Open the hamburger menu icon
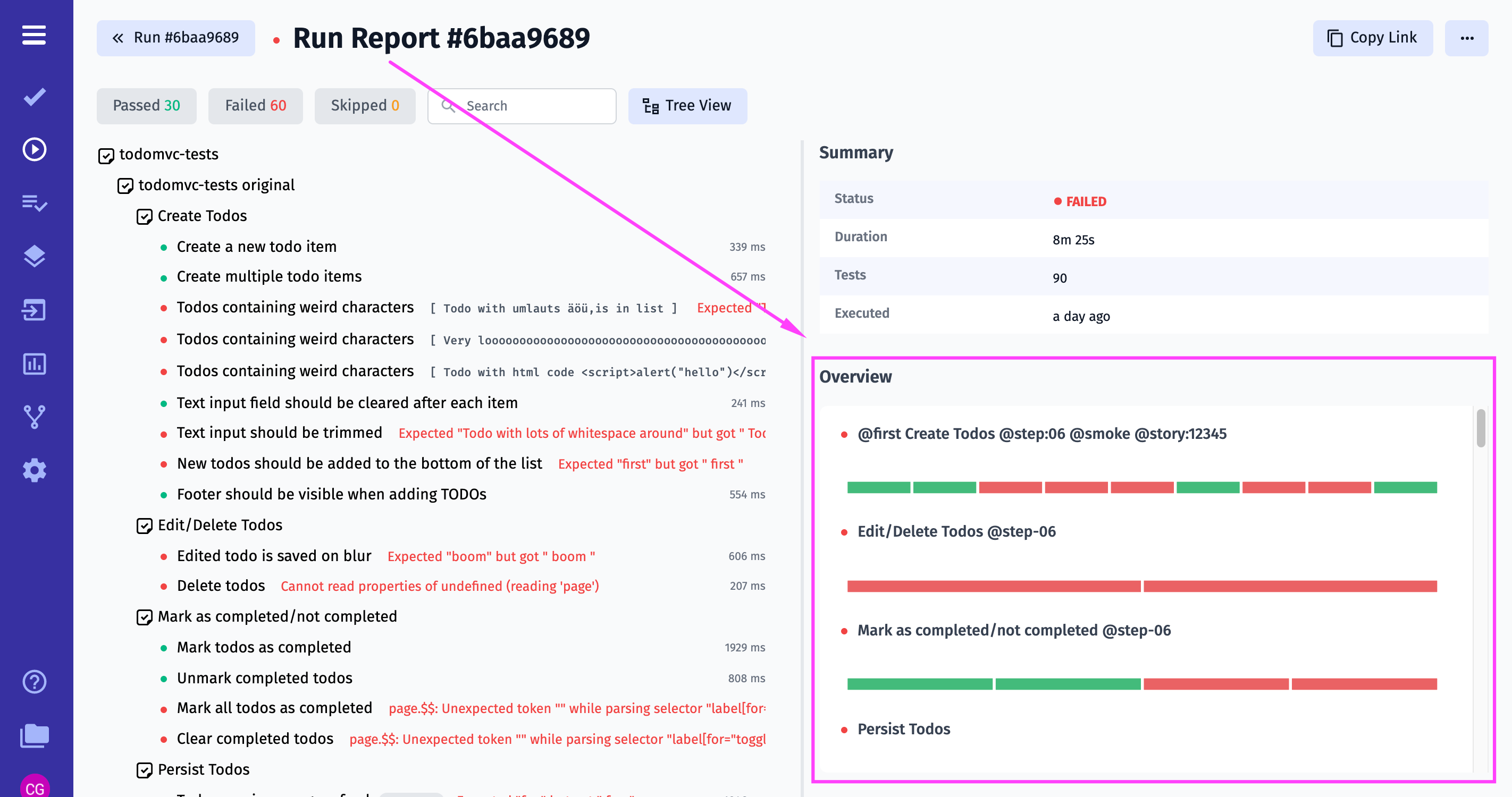Screen dimensions: 1512x797 (34, 35)
